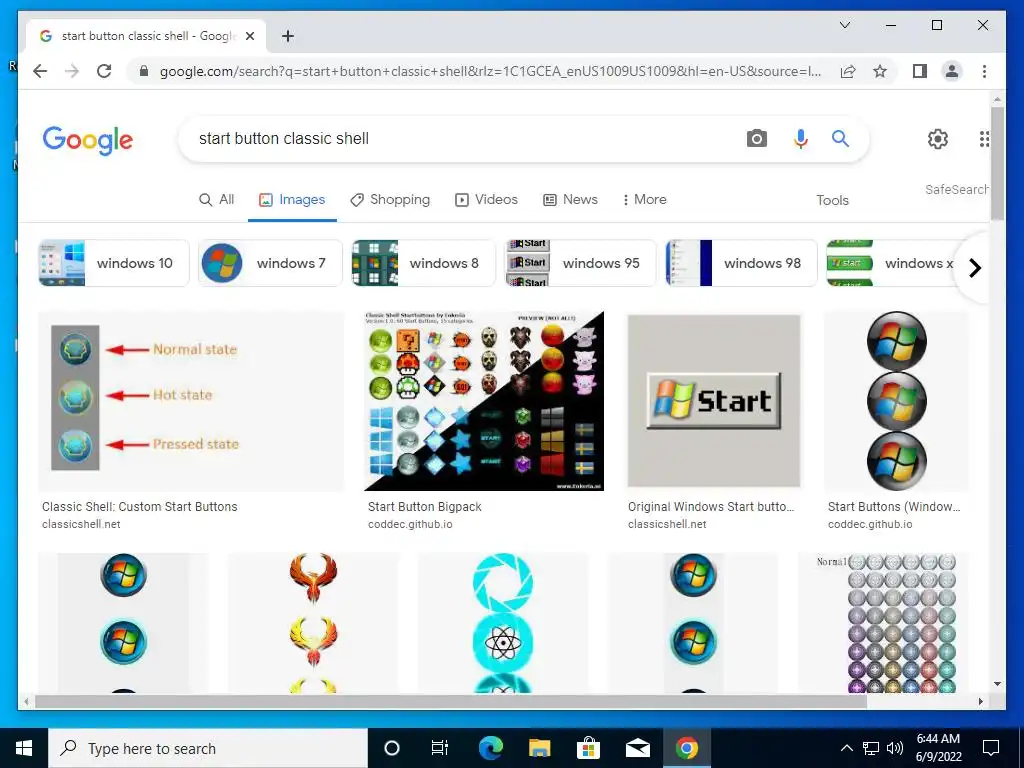Expand the More search options menu
The width and height of the screenshot is (1024, 768).
point(644,200)
